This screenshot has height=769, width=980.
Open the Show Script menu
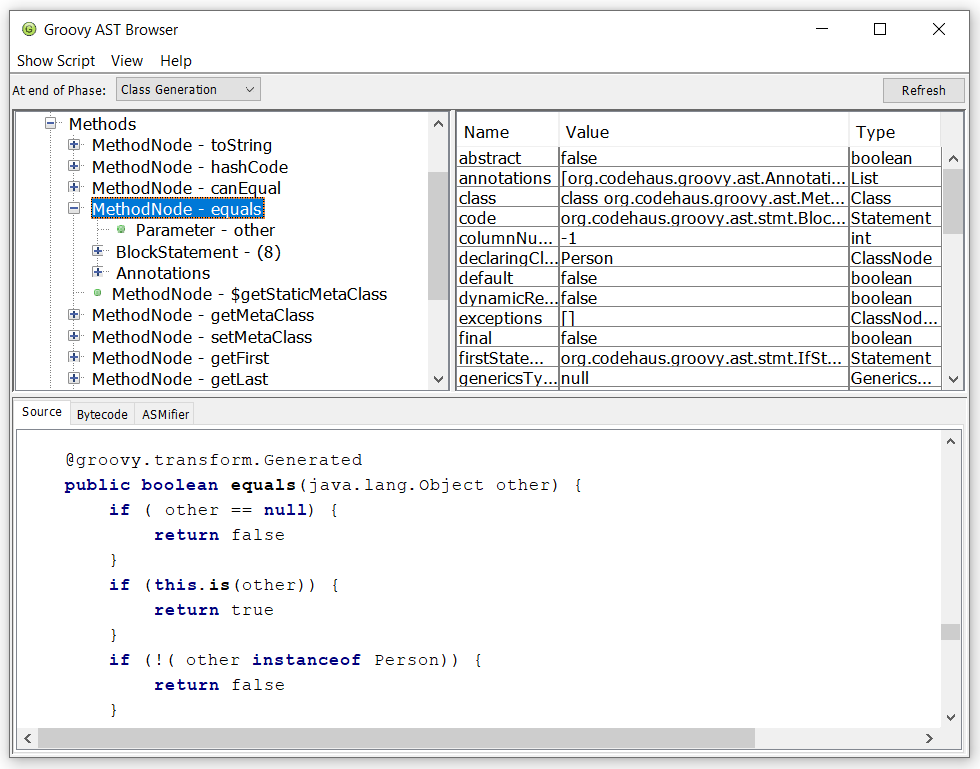(x=56, y=61)
